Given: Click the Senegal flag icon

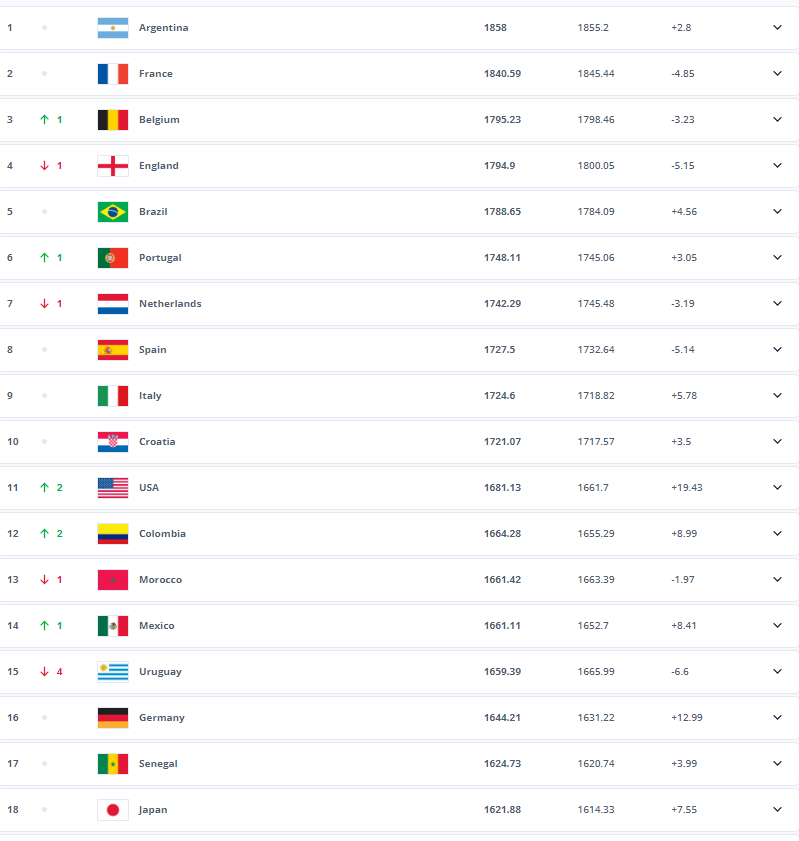Looking at the screenshot, I should coord(112,764).
